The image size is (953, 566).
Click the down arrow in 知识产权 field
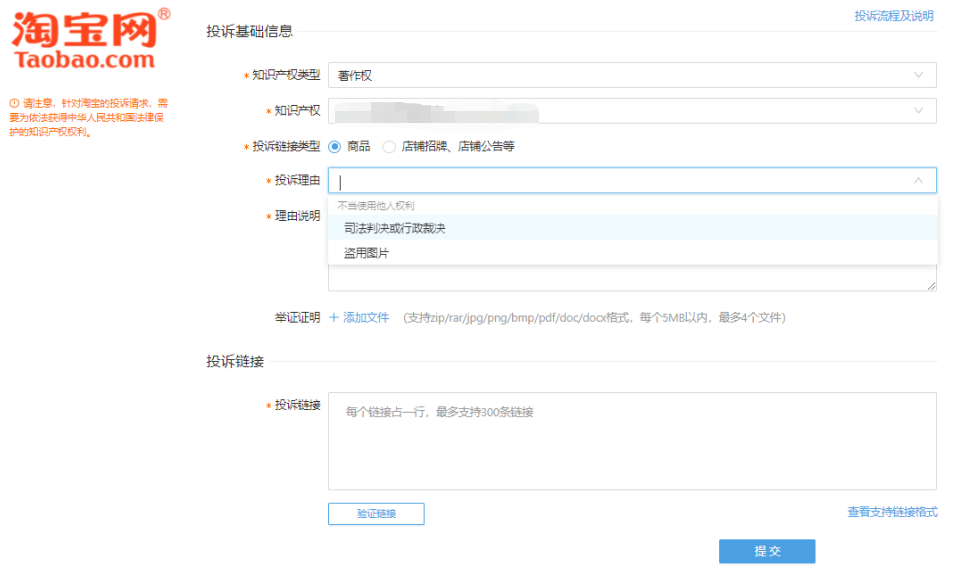(x=918, y=111)
